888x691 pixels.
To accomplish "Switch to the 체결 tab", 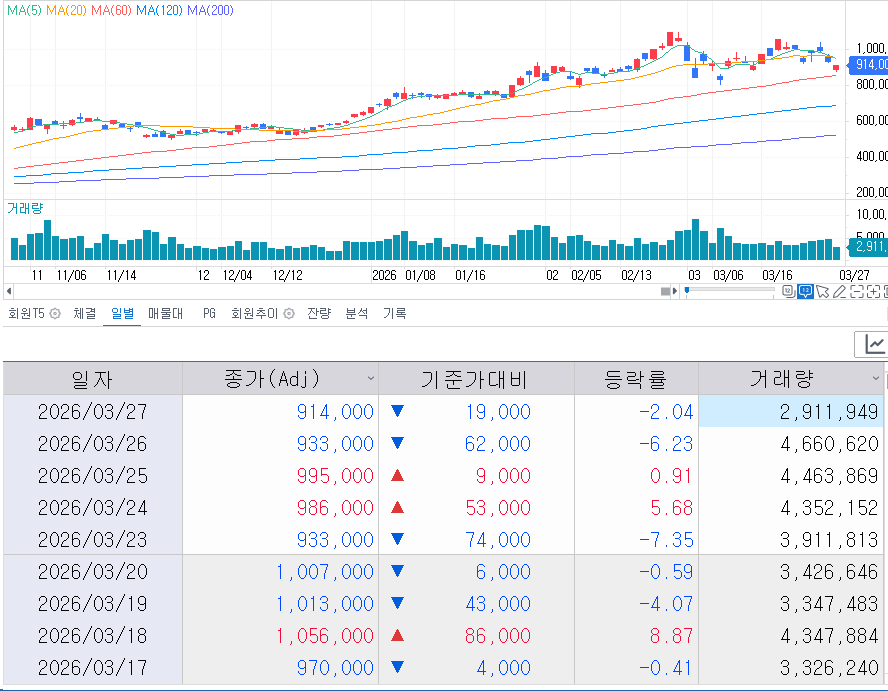I will click(x=86, y=312).
